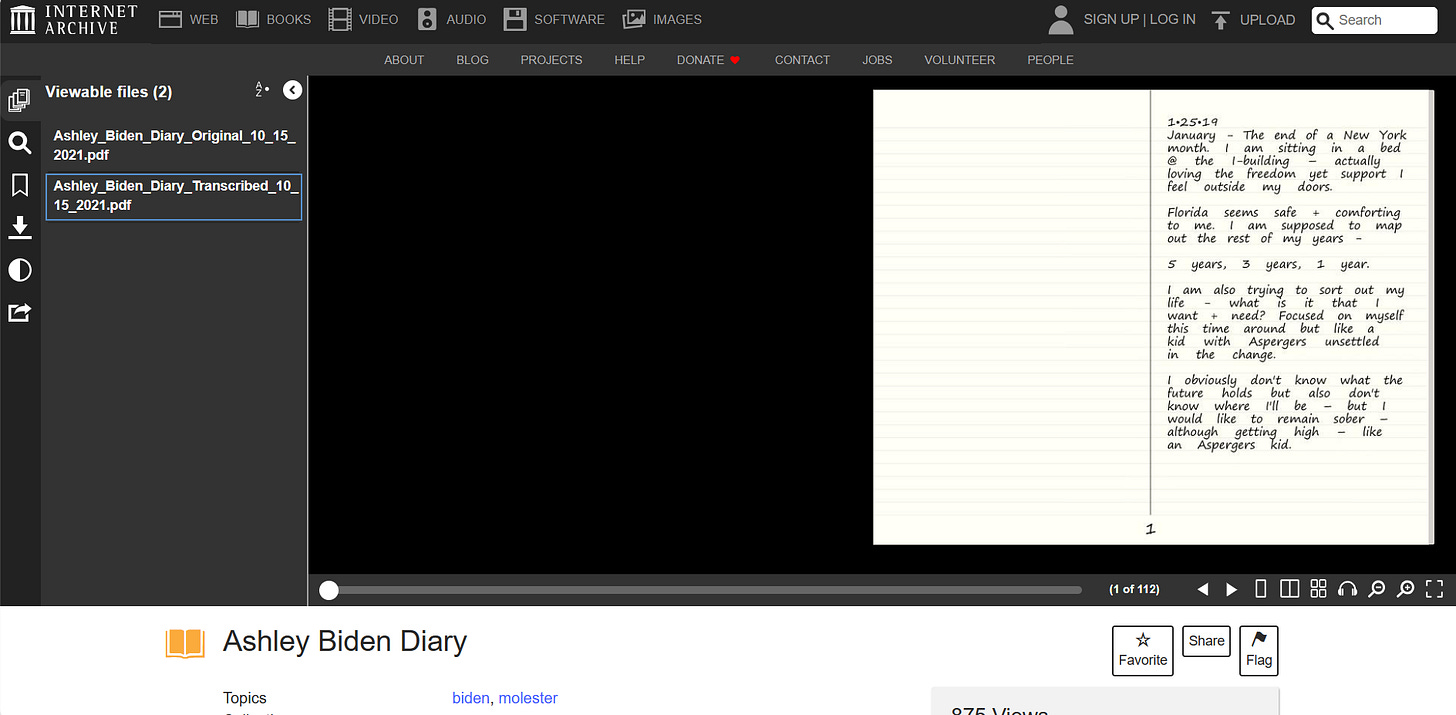Open the viewable files sidebar icon
This screenshot has height=715, width=1456.
point(19,100)
